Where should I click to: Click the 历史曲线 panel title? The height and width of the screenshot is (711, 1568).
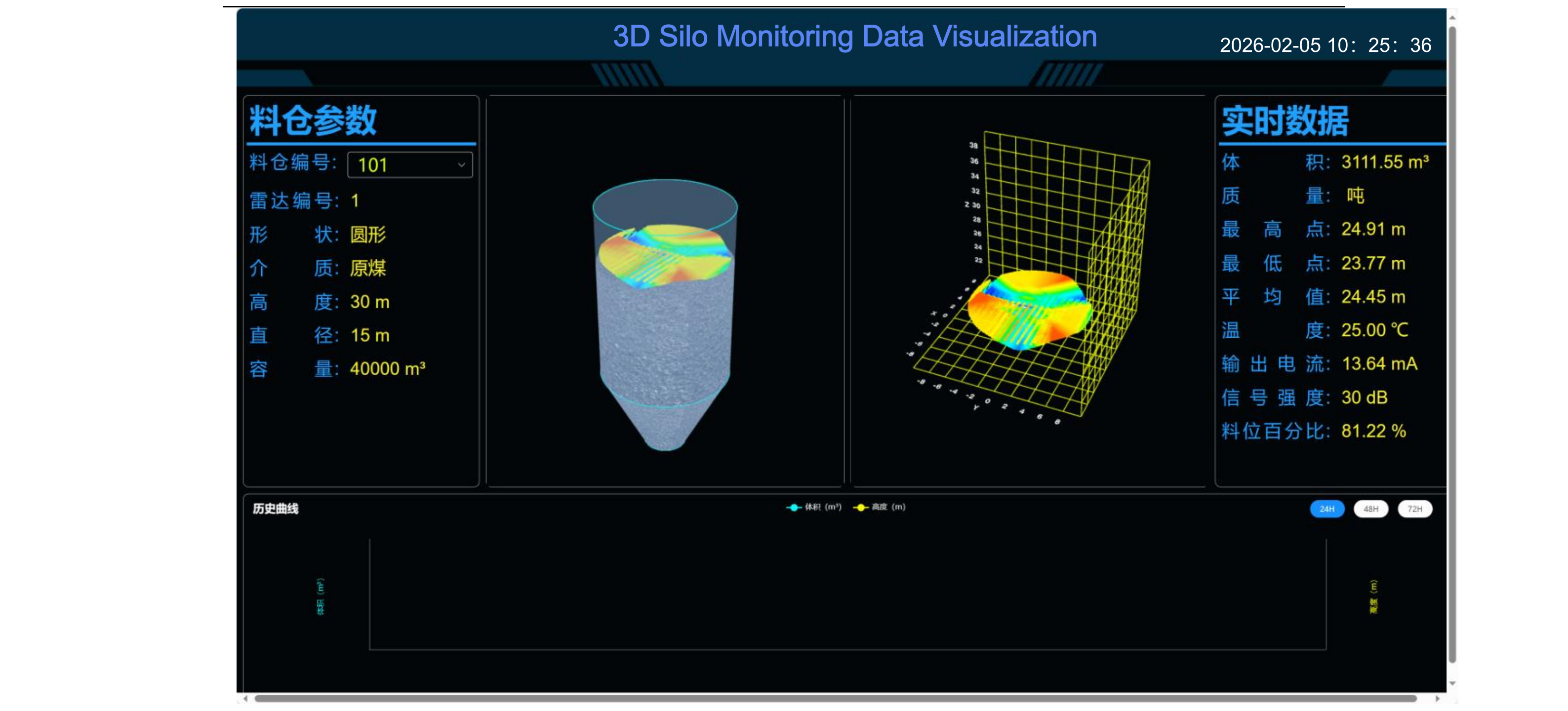(x=277, y=510)
